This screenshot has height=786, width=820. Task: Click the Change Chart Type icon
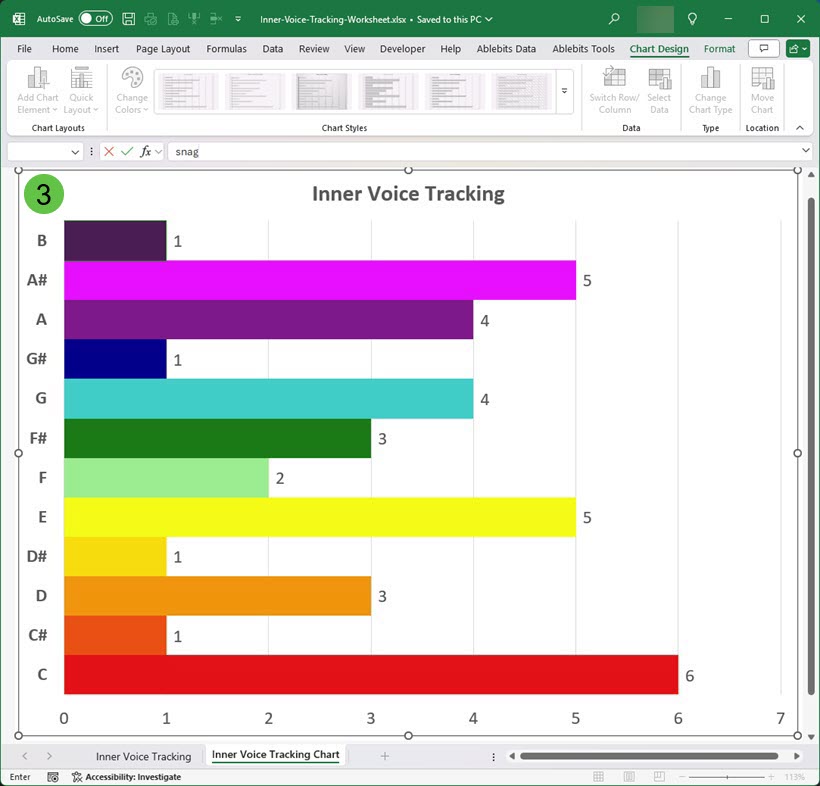[710, 91]
